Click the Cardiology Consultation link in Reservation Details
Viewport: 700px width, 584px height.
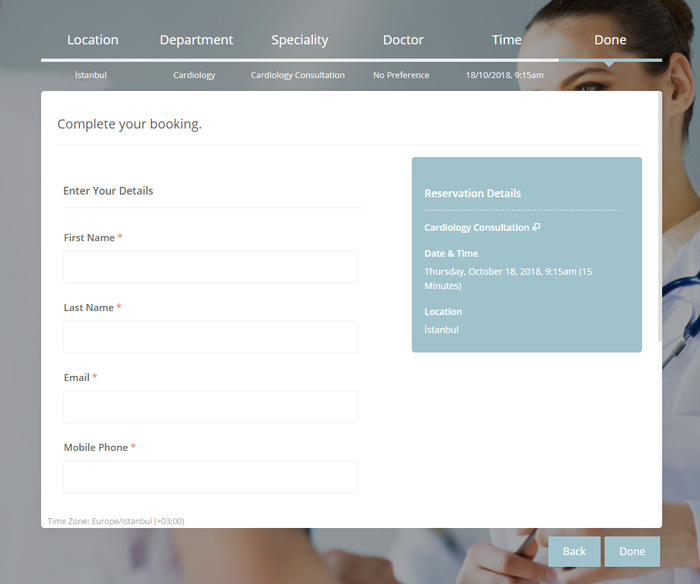tap(476, 228)
